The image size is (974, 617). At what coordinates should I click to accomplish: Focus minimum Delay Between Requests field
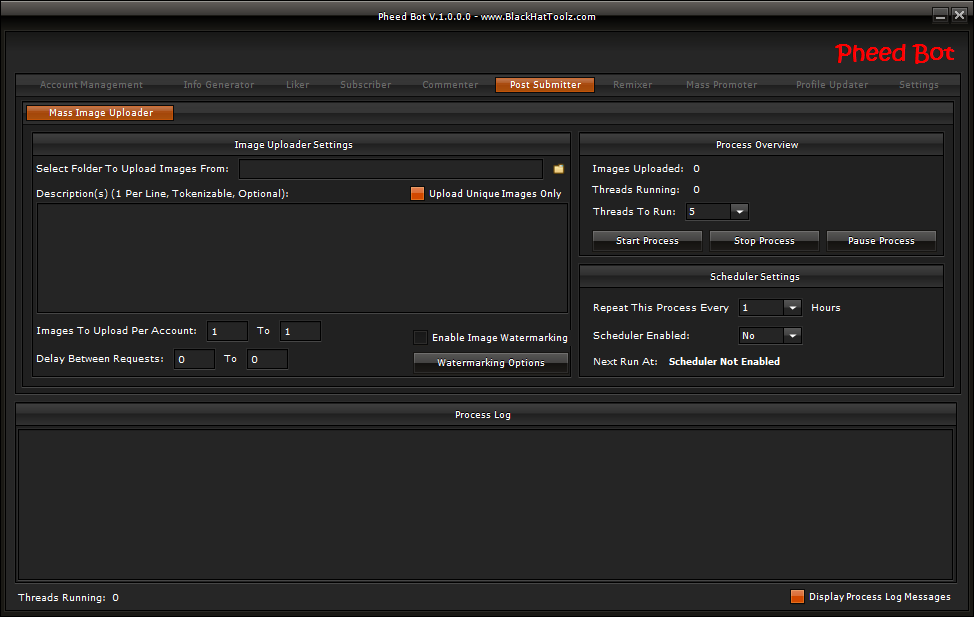[x=194, y=359]
